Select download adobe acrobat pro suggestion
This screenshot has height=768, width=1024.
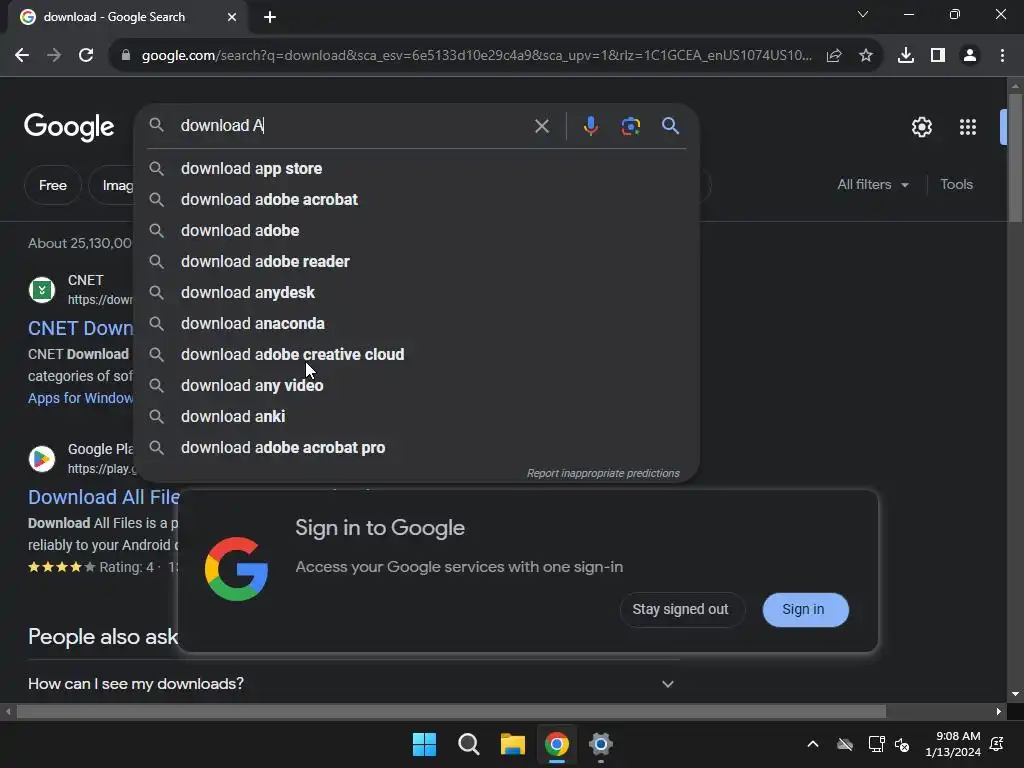coord(417,447)
